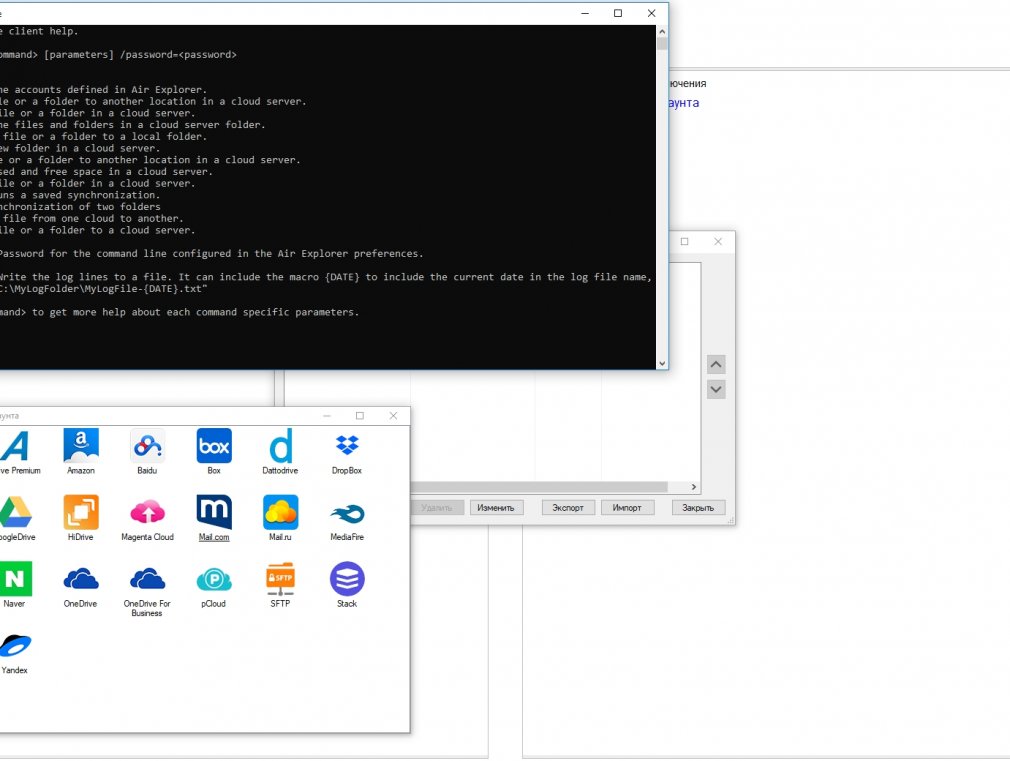
Task: Click the scroll-up arrow in the console window
Action: click(662, 31)
